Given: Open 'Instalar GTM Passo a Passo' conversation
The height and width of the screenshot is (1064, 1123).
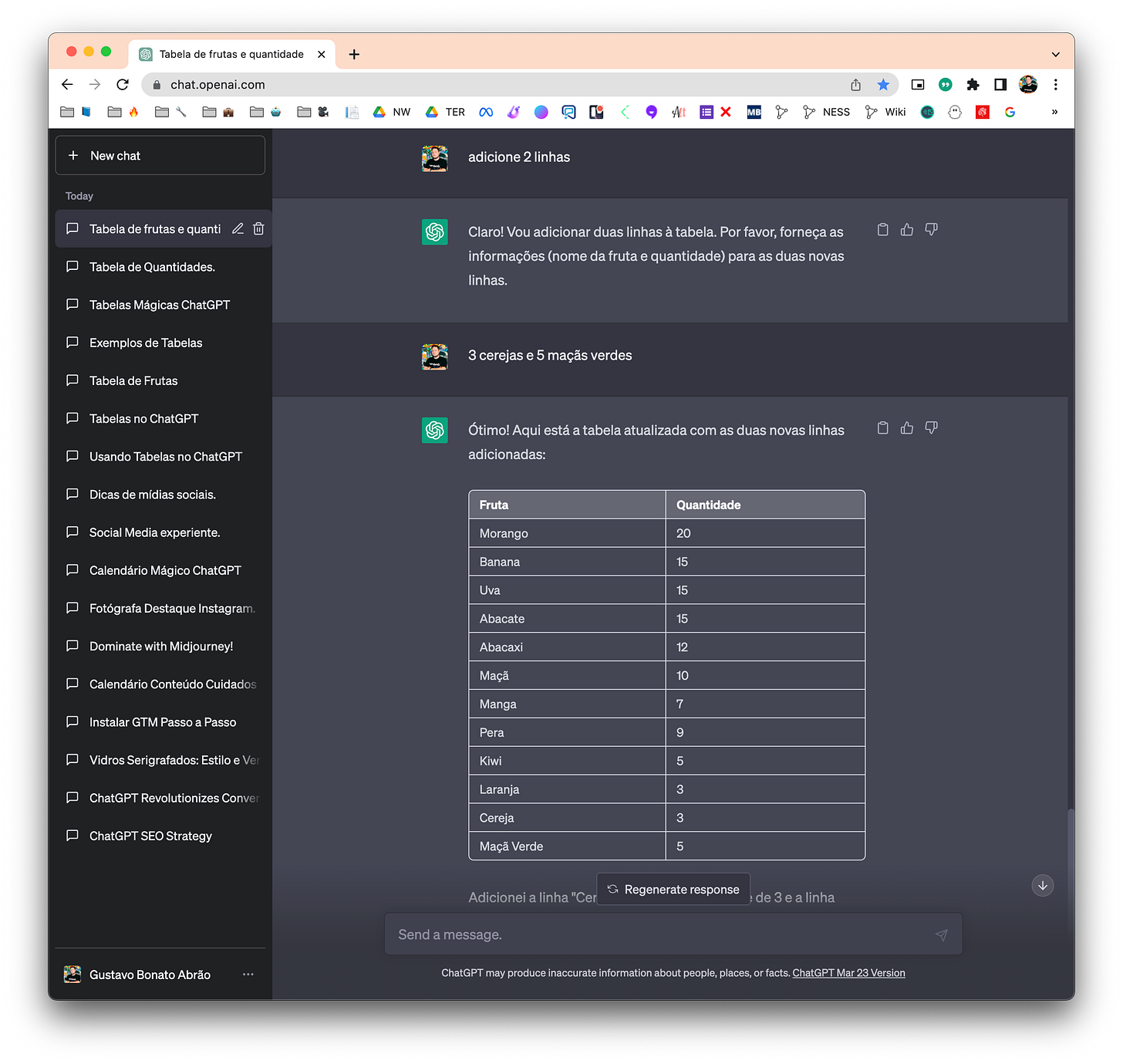Looking at the screenshot, I should [x=164, y=722].
